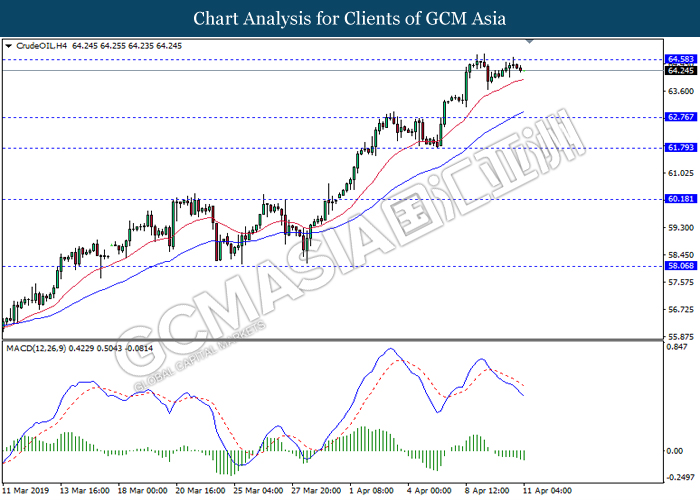Click the chart shift triangle marker
700x500 pixels.
point(529,41)
